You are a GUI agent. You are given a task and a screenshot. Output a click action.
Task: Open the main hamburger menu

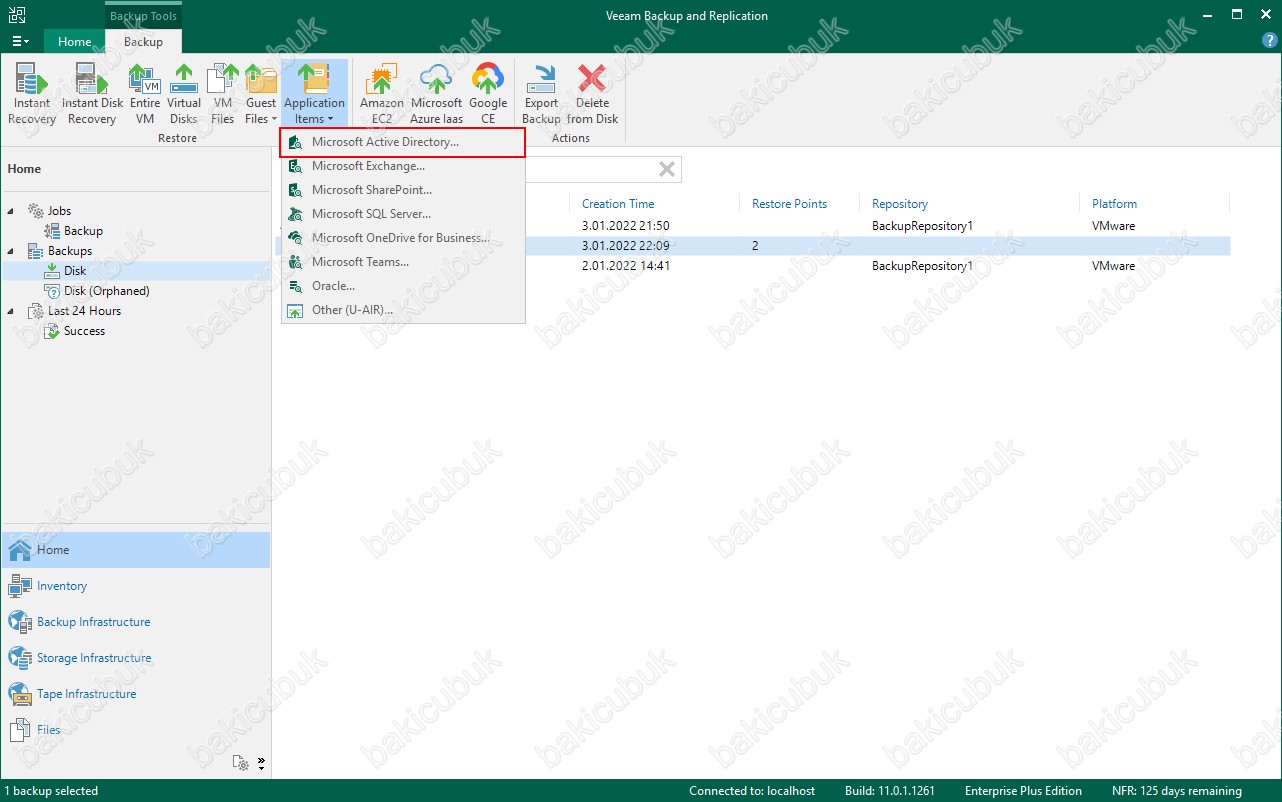coord(20,42)
